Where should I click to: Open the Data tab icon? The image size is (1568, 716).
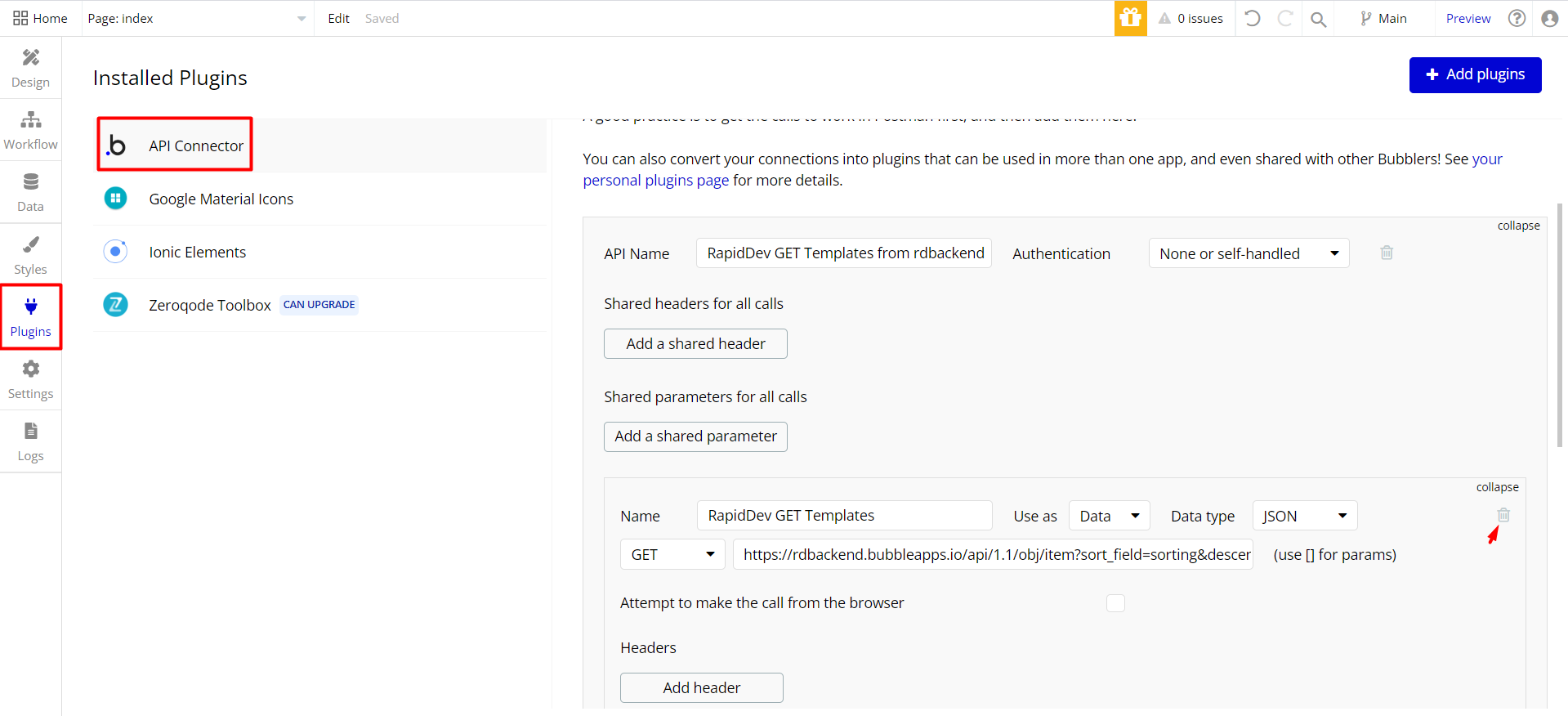click(30, 181)
